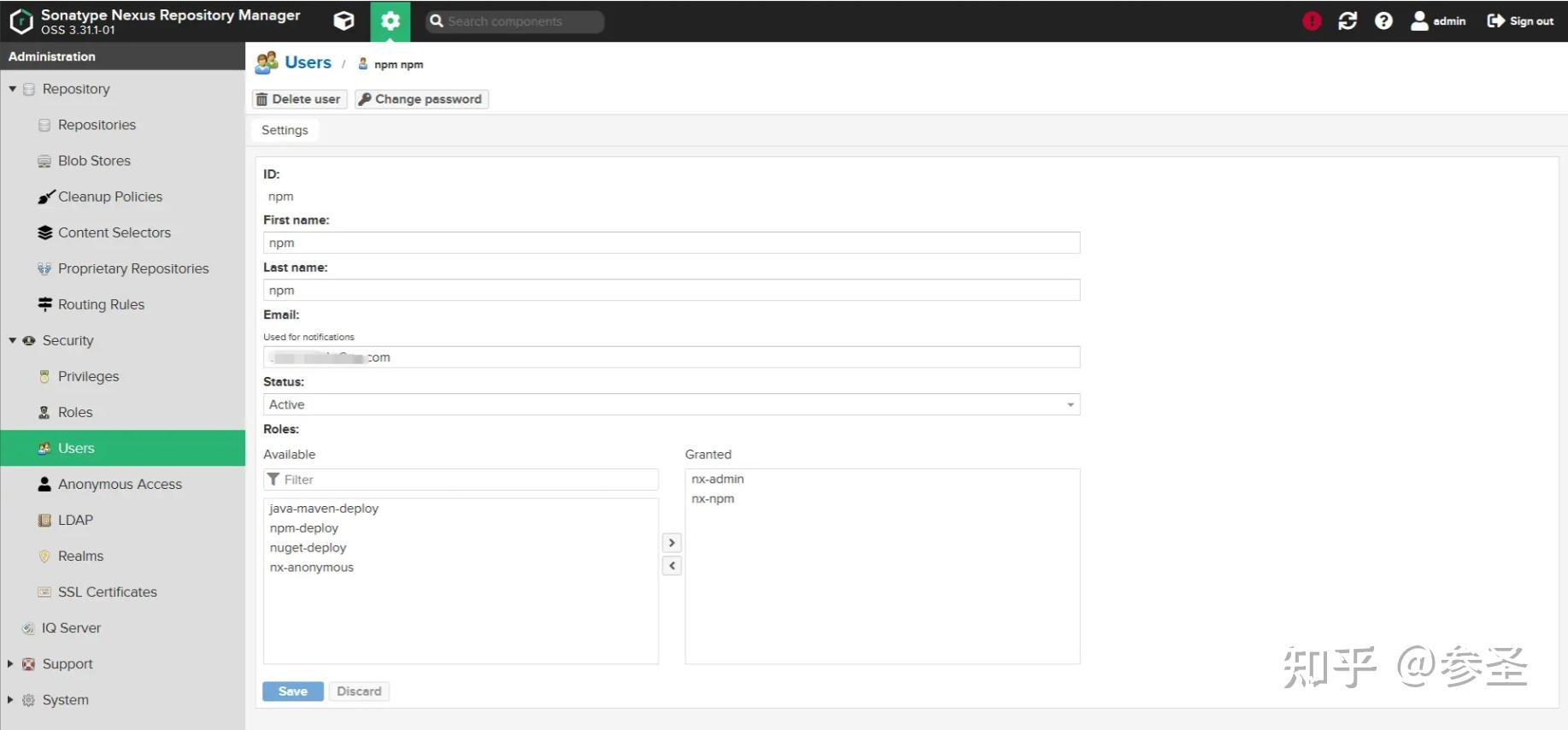The width and height of the screenshot is (1568, 730).
Task: Select java-maven-deploy in Available roles
Action: 324,509
